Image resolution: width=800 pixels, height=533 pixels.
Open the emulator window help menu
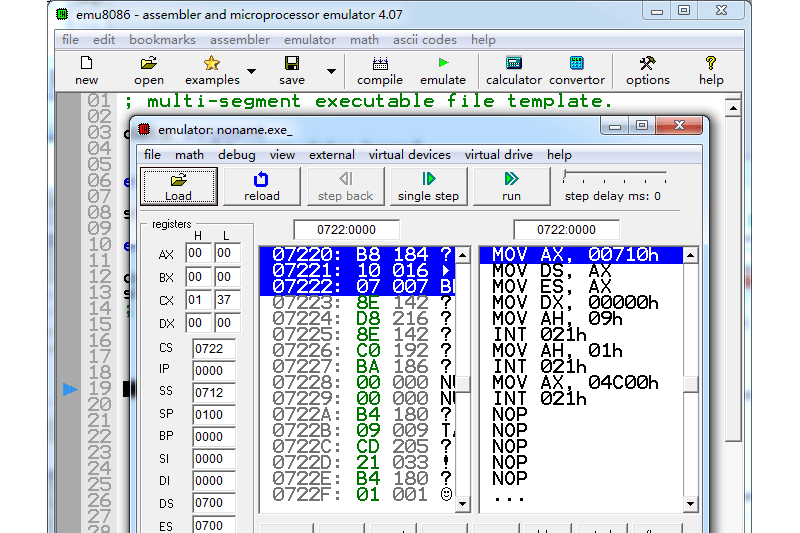coord(559,155)
